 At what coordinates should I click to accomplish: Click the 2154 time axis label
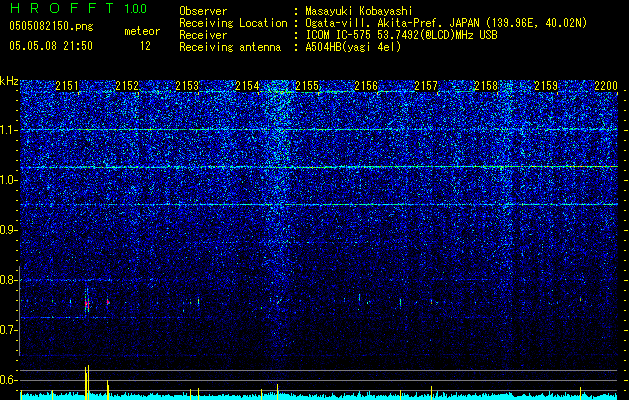tap(247, 85)
